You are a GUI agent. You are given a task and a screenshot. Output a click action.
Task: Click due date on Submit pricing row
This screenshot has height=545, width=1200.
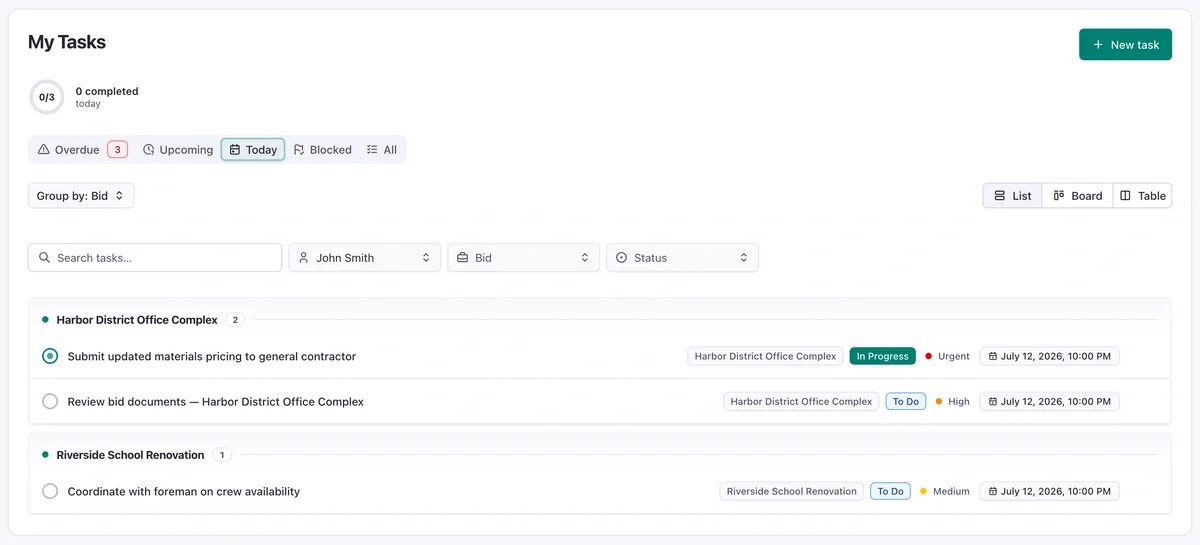coord(1049,356)
